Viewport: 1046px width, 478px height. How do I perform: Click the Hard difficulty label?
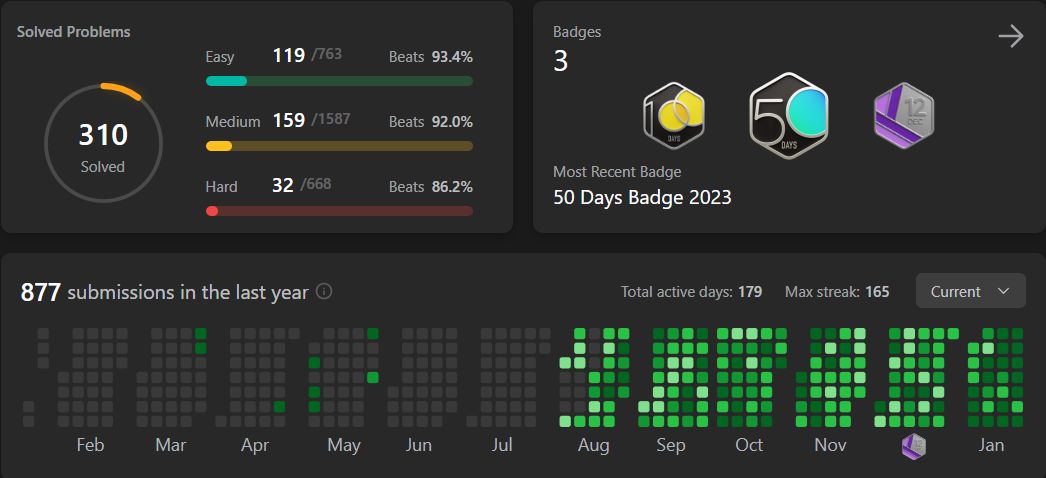tap(221, 186)
